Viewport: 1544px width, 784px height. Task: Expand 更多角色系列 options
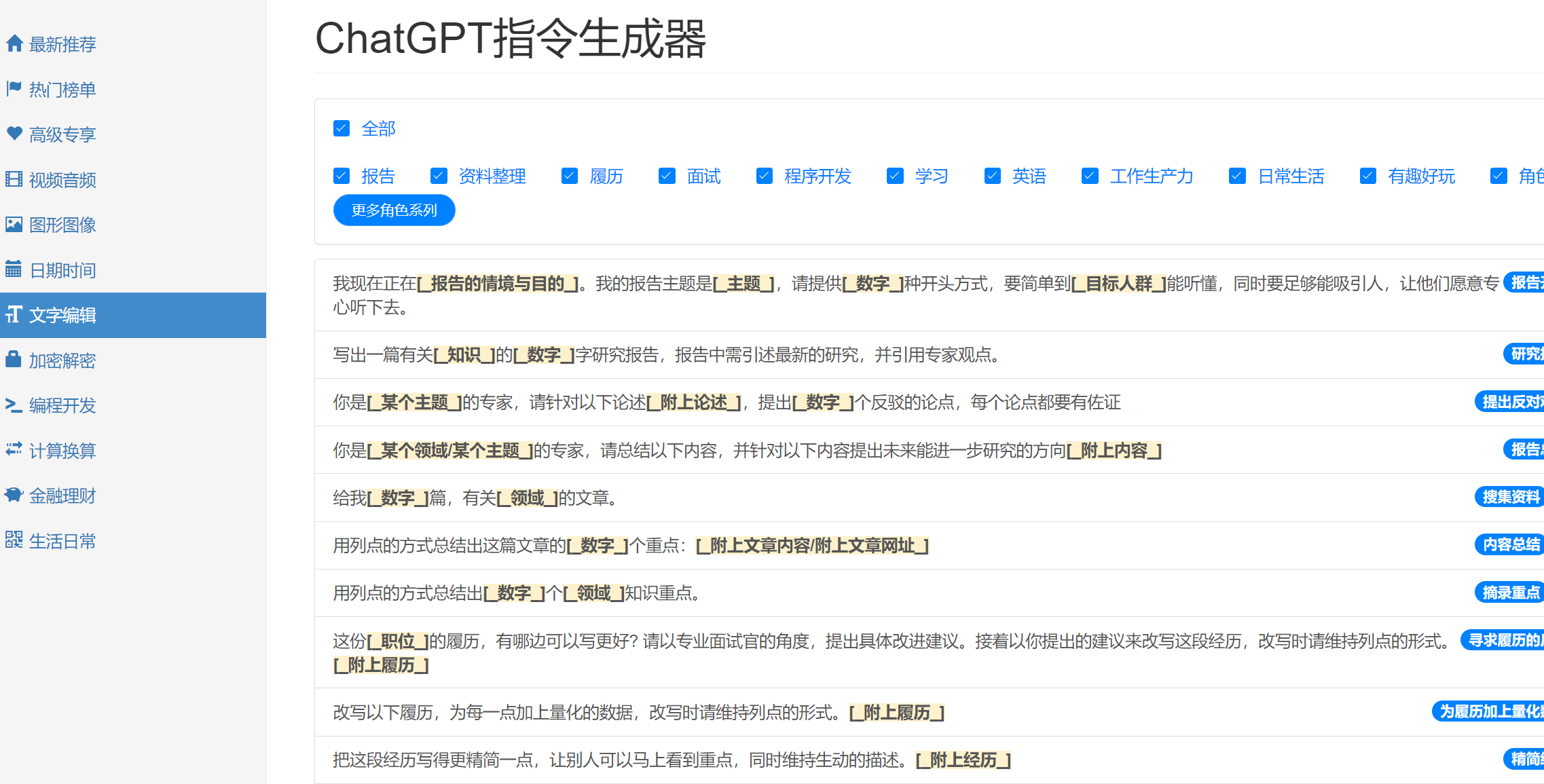click(394, 210)
